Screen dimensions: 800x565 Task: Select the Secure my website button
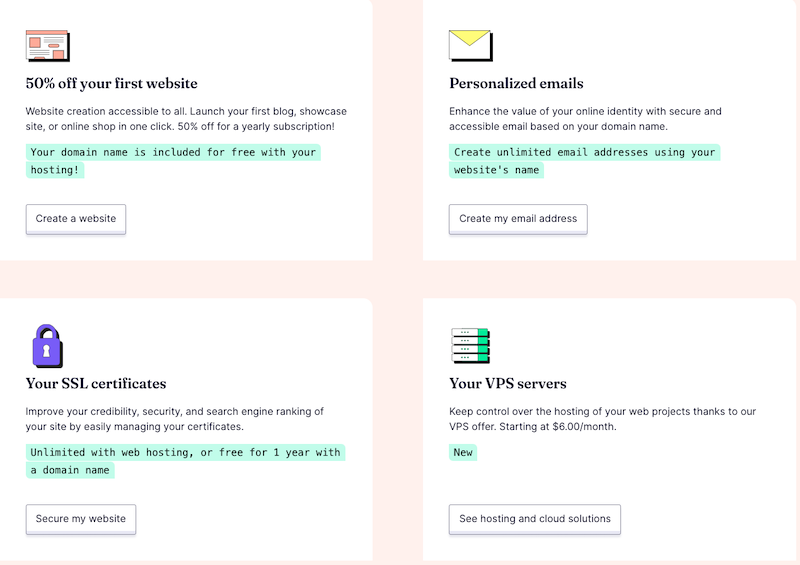click(81, 519)
